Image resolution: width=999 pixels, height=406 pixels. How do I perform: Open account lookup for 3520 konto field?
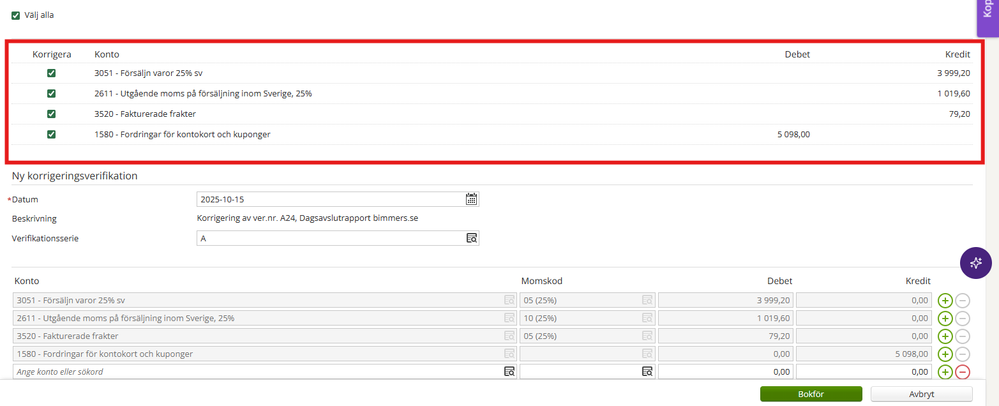[x=509, y=335]
